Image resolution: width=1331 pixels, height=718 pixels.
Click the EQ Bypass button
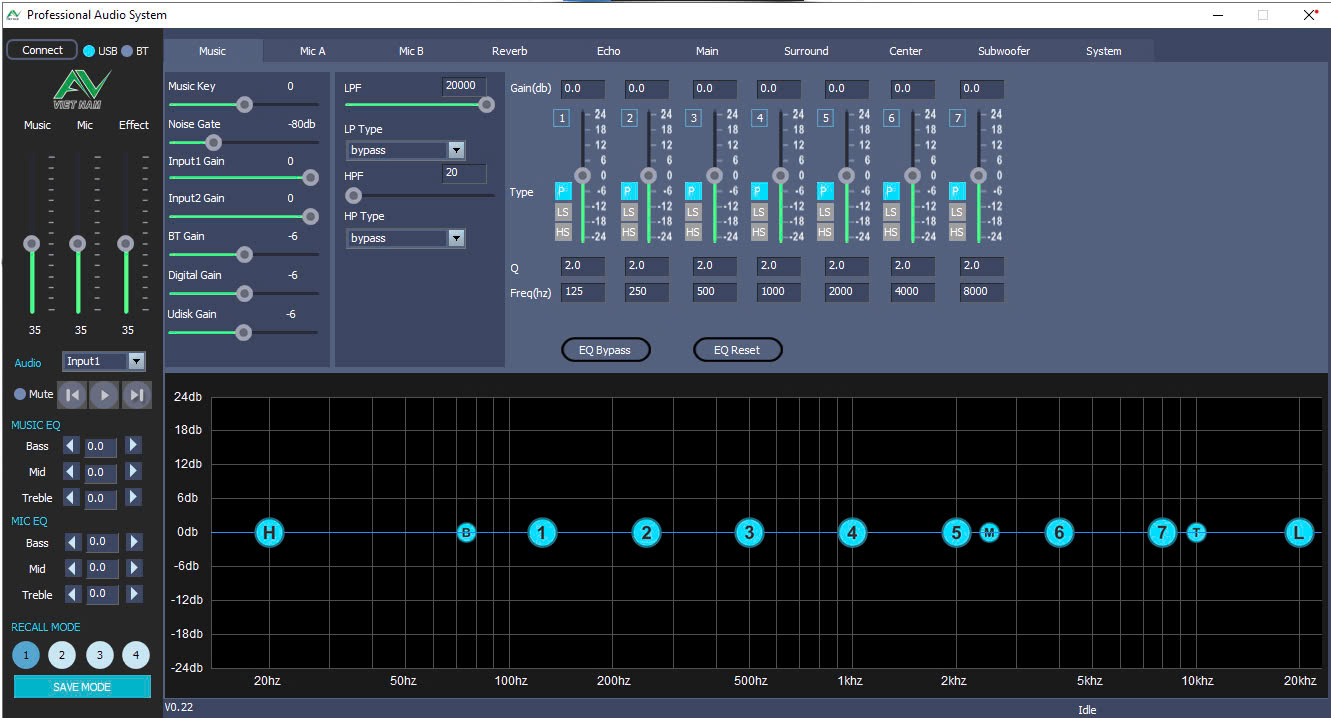(x=605, y=350)
